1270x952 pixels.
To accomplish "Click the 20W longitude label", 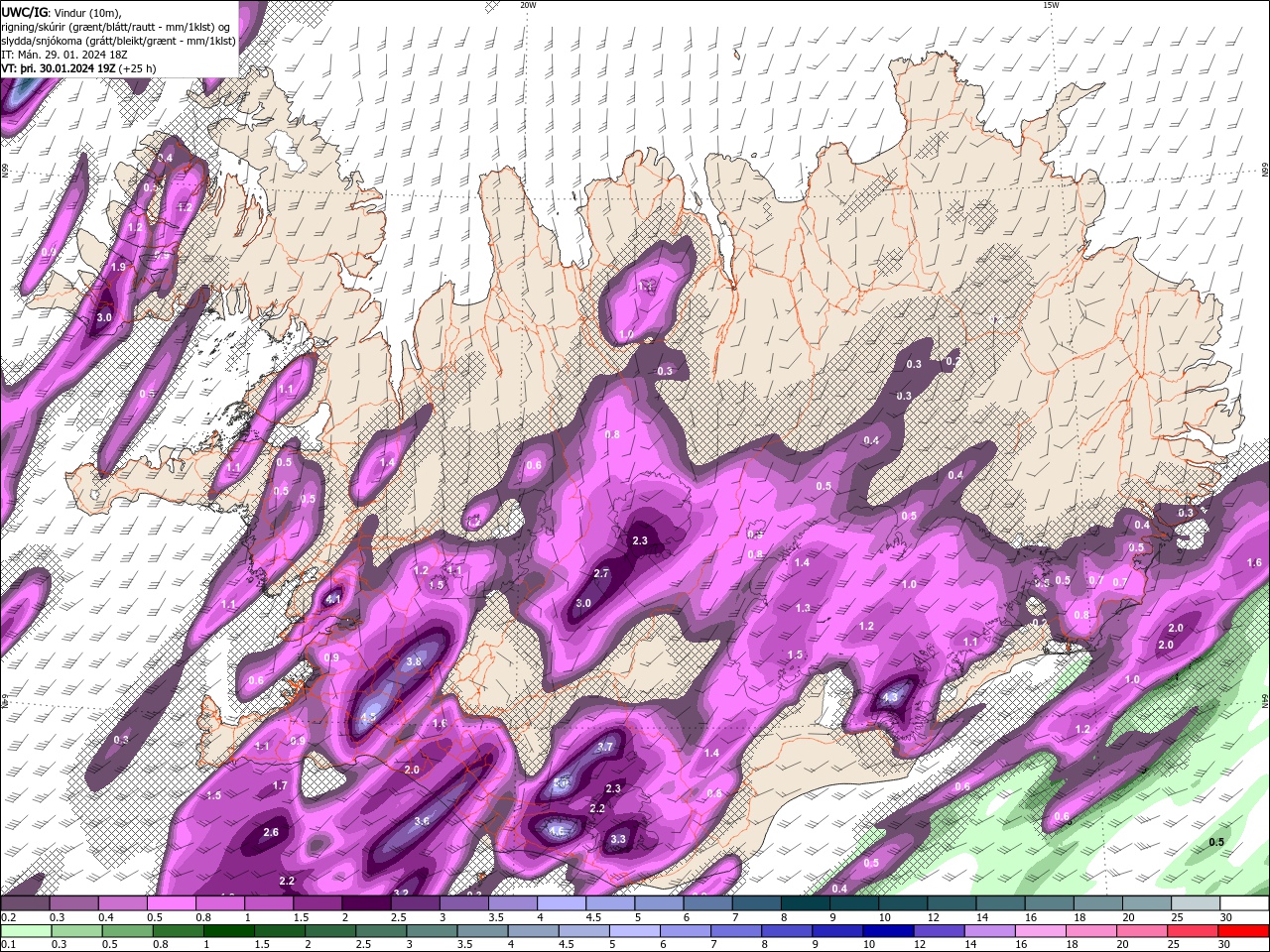I will [x=528, y=5].
